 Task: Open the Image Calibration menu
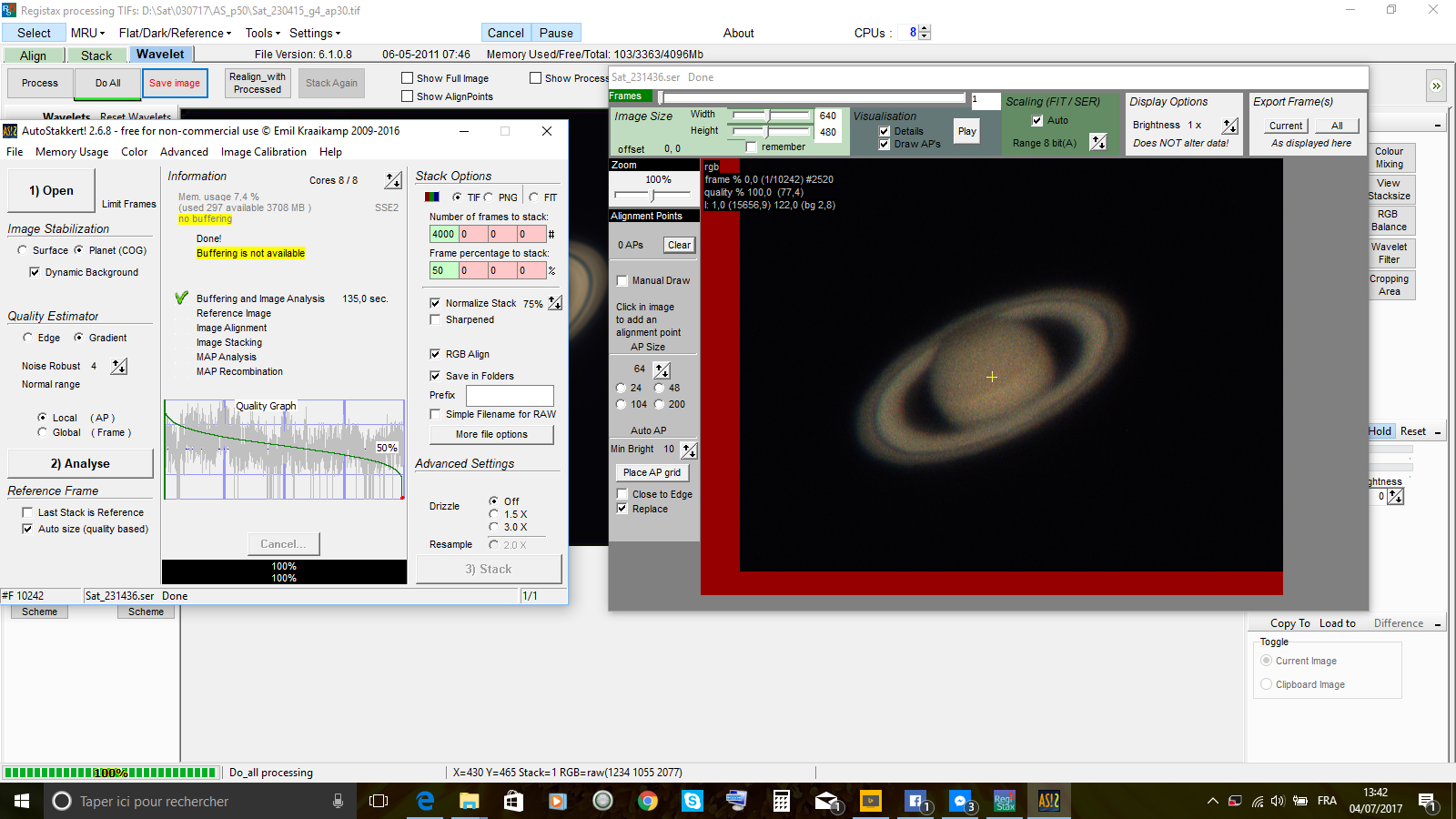coord(263,152)
